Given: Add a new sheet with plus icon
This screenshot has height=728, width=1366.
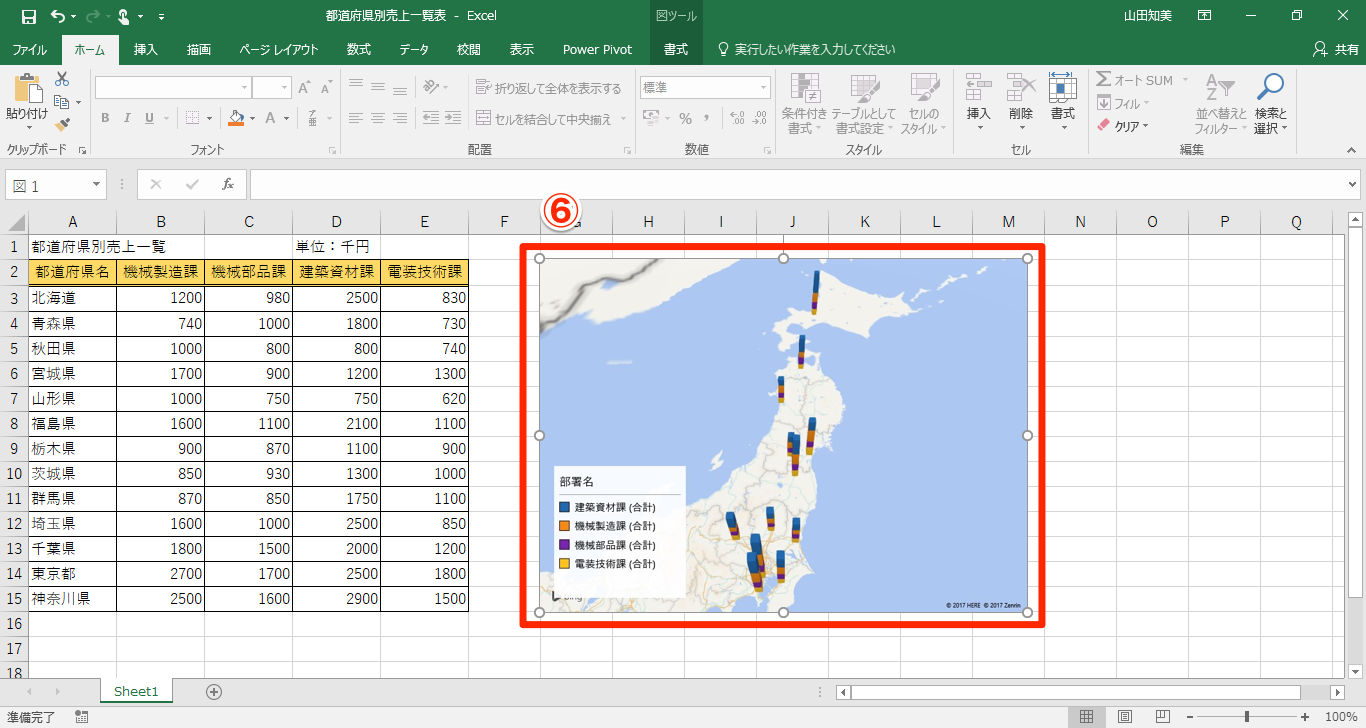Looking at the screenshot, I should pyautogui.click(x=213, y=691).
